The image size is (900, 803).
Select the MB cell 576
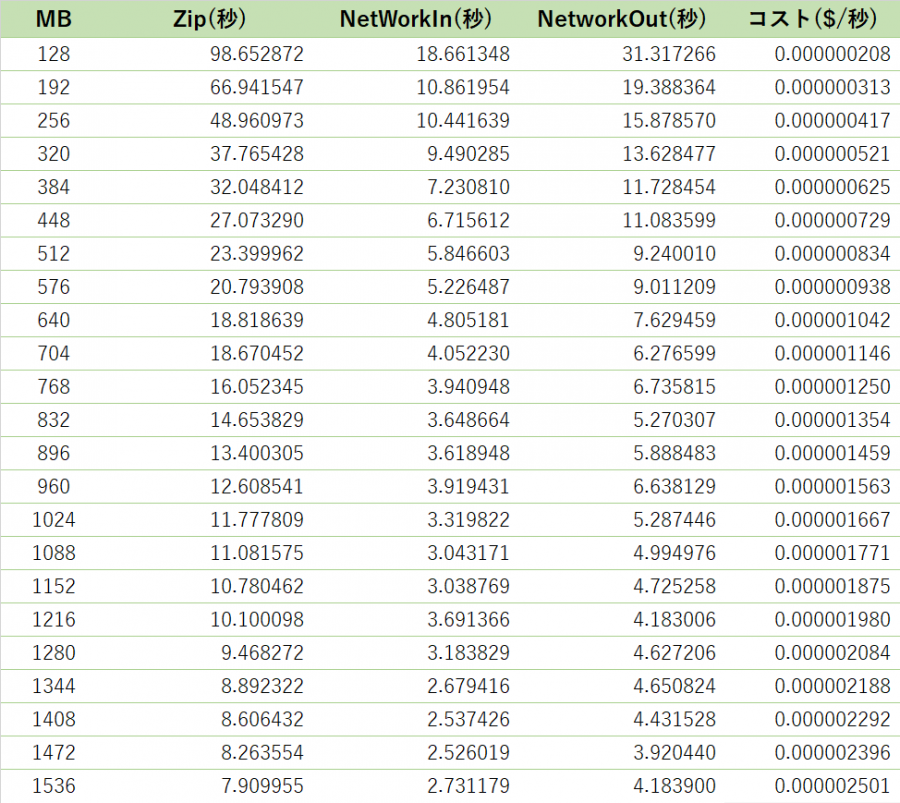pos(53,287)
